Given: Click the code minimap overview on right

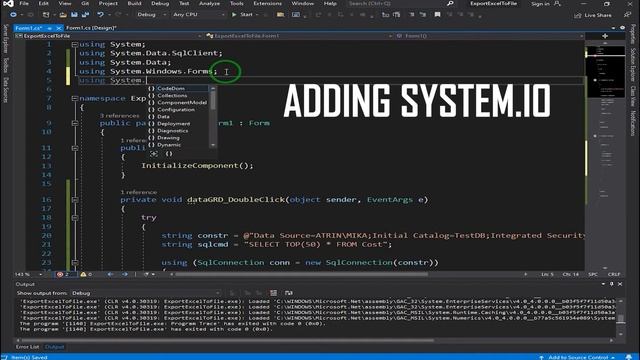Looking at the screenshot, I should point(605,155).
